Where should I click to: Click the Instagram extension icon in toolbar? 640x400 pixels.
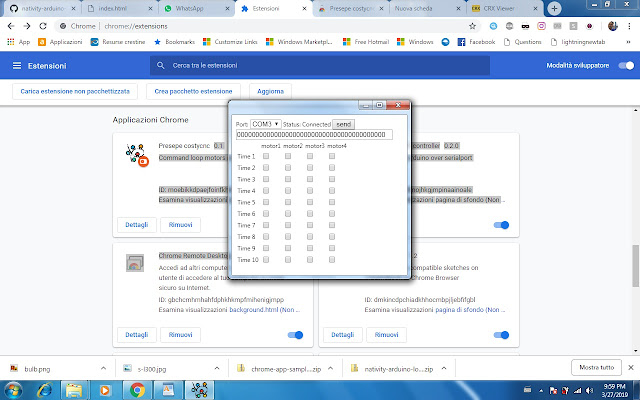541,26
